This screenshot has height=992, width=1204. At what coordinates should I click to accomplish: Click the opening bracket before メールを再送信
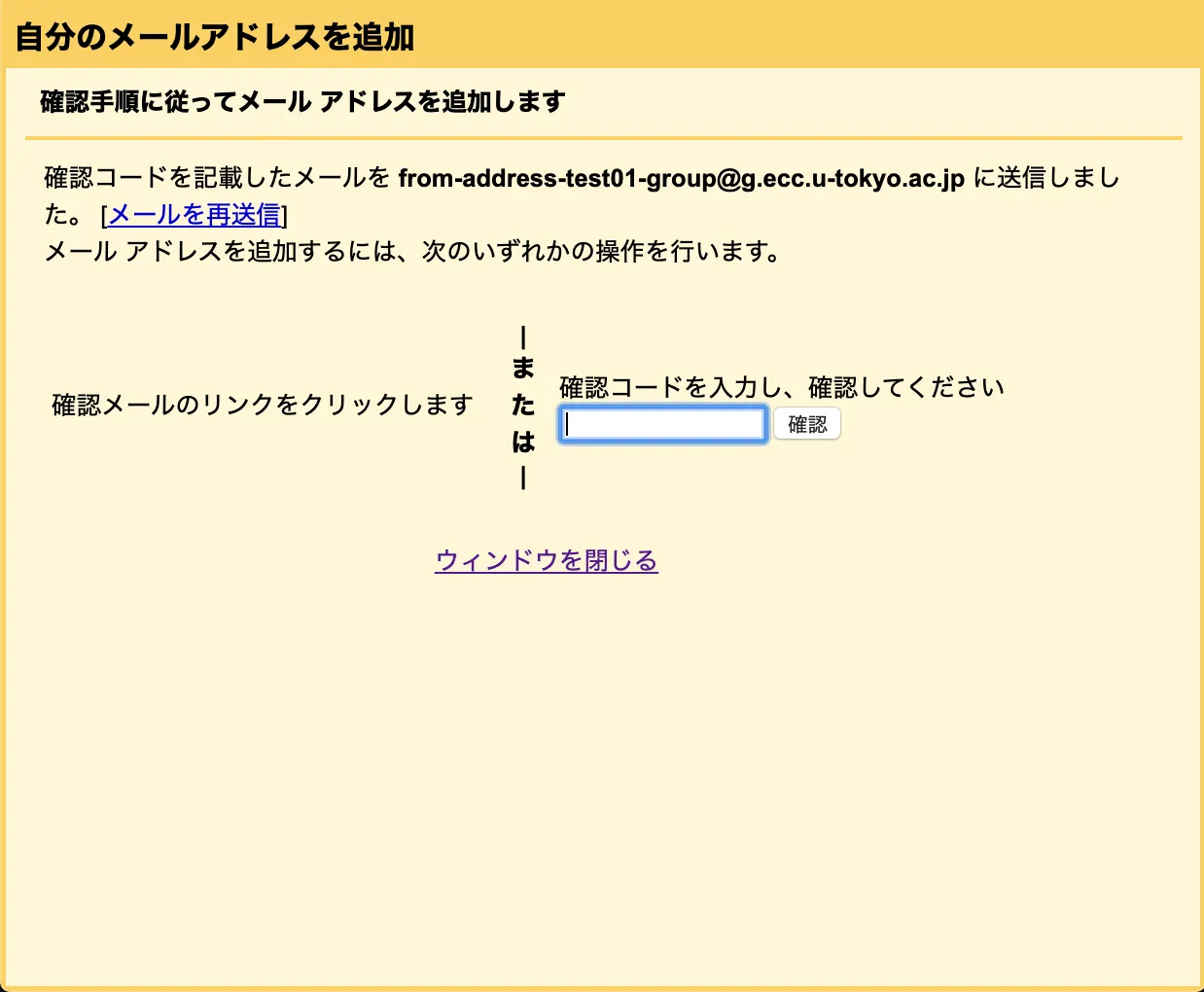104,215
